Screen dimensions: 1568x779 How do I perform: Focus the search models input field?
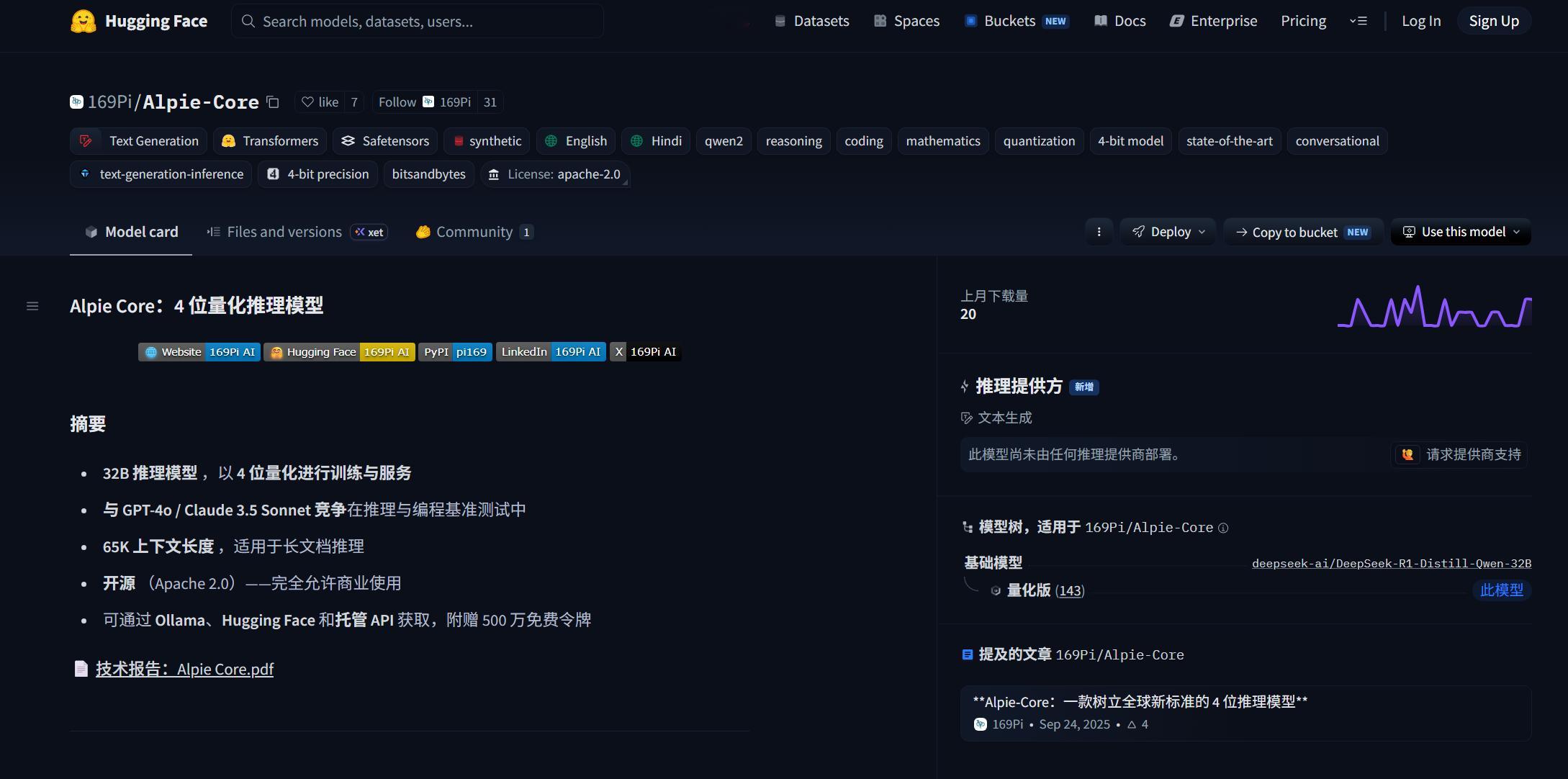pos(418,21)
